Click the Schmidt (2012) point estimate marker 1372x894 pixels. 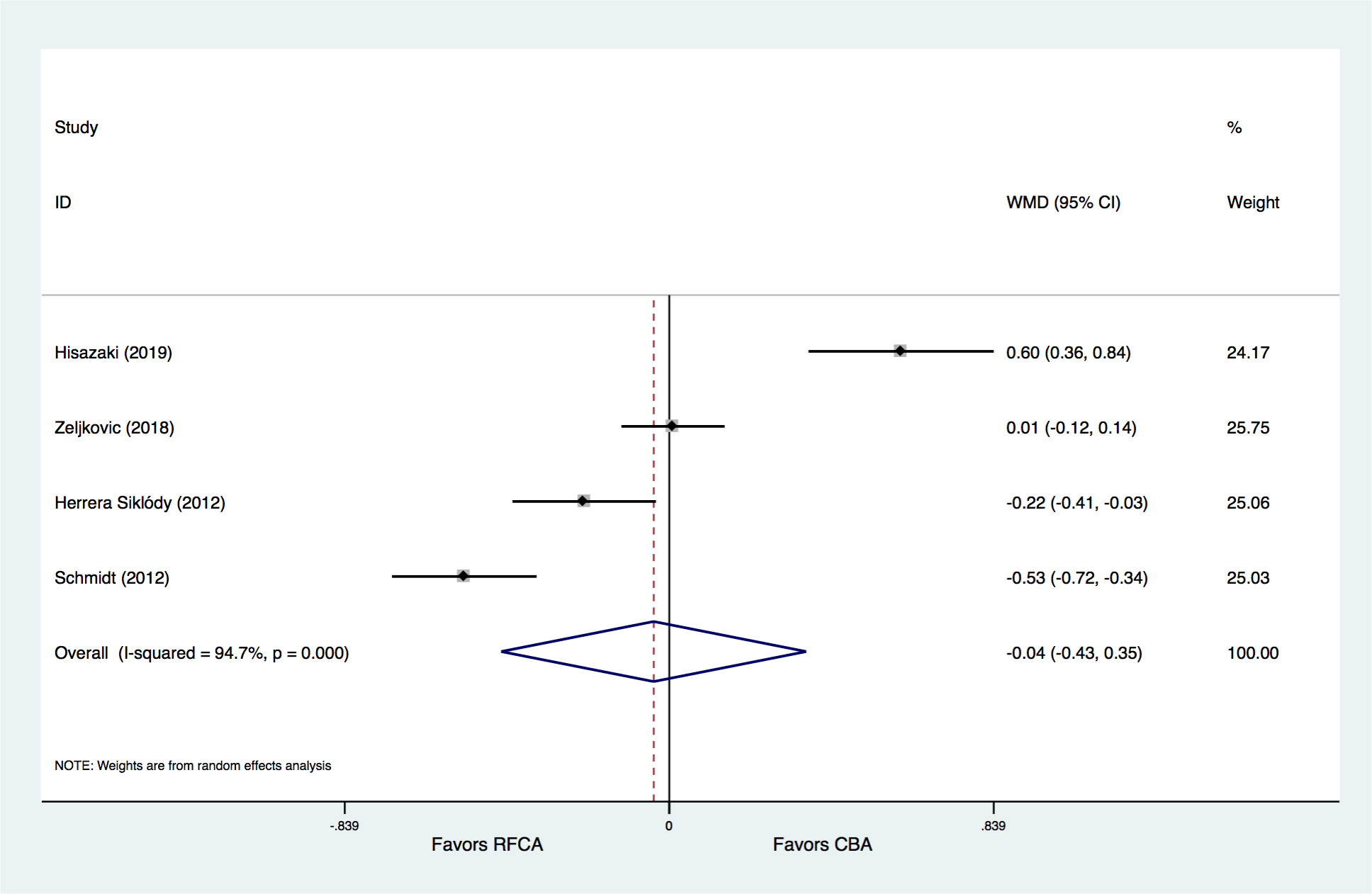[463, 576]
